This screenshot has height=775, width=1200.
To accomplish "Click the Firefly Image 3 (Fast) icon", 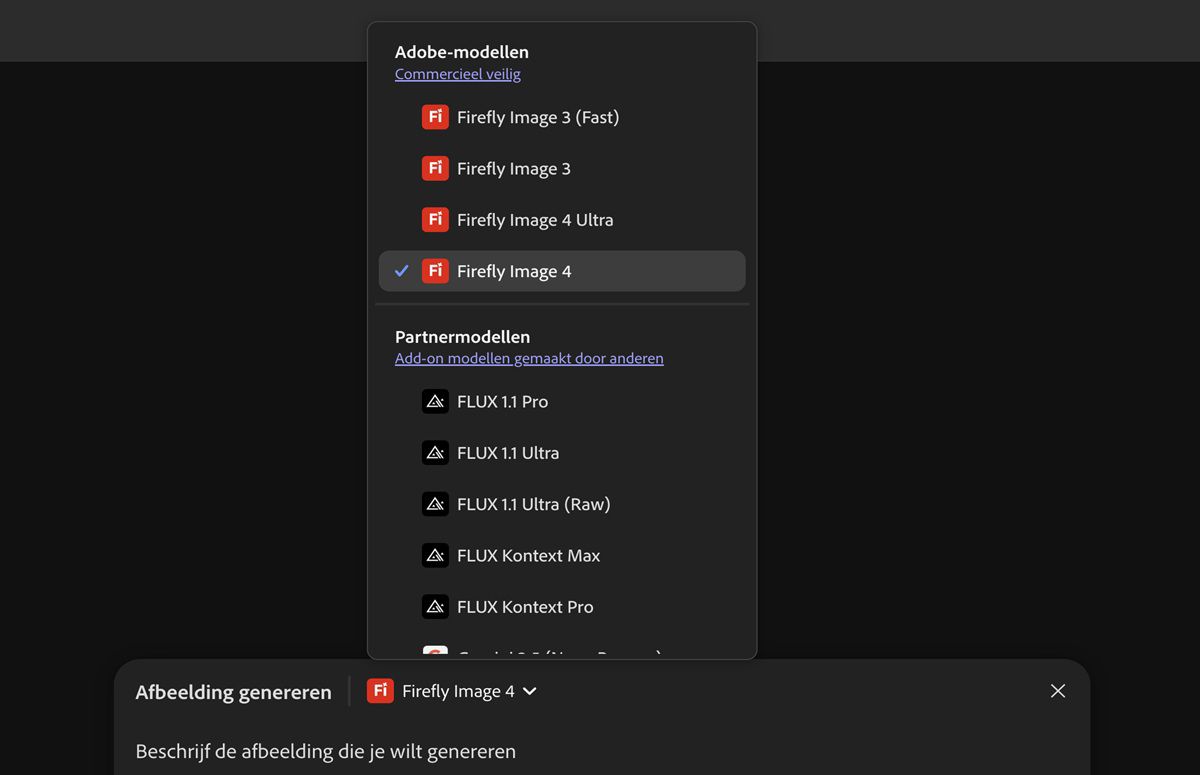I will (435, 117).
